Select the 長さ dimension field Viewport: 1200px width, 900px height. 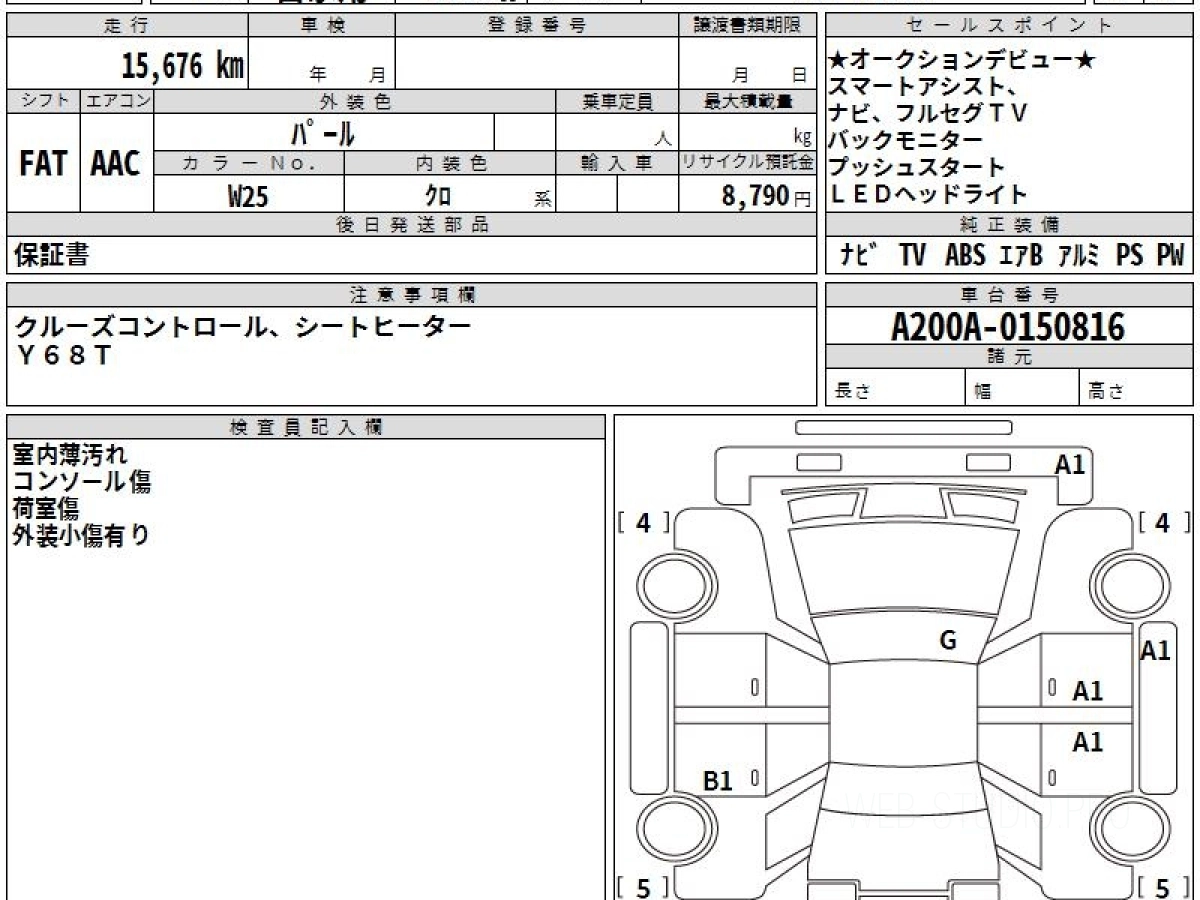point(894,388)
